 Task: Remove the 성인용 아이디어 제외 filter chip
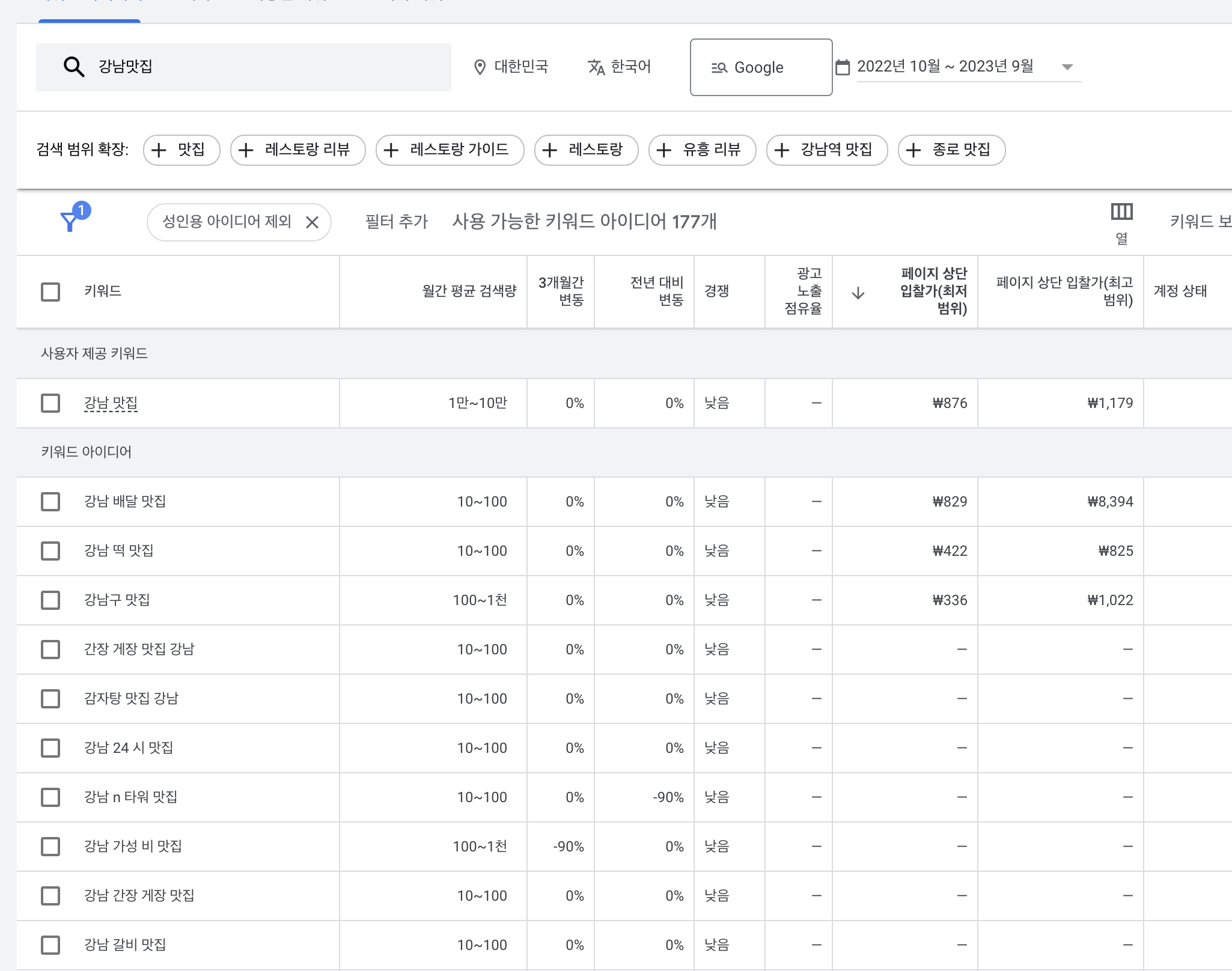coord(312,222)
